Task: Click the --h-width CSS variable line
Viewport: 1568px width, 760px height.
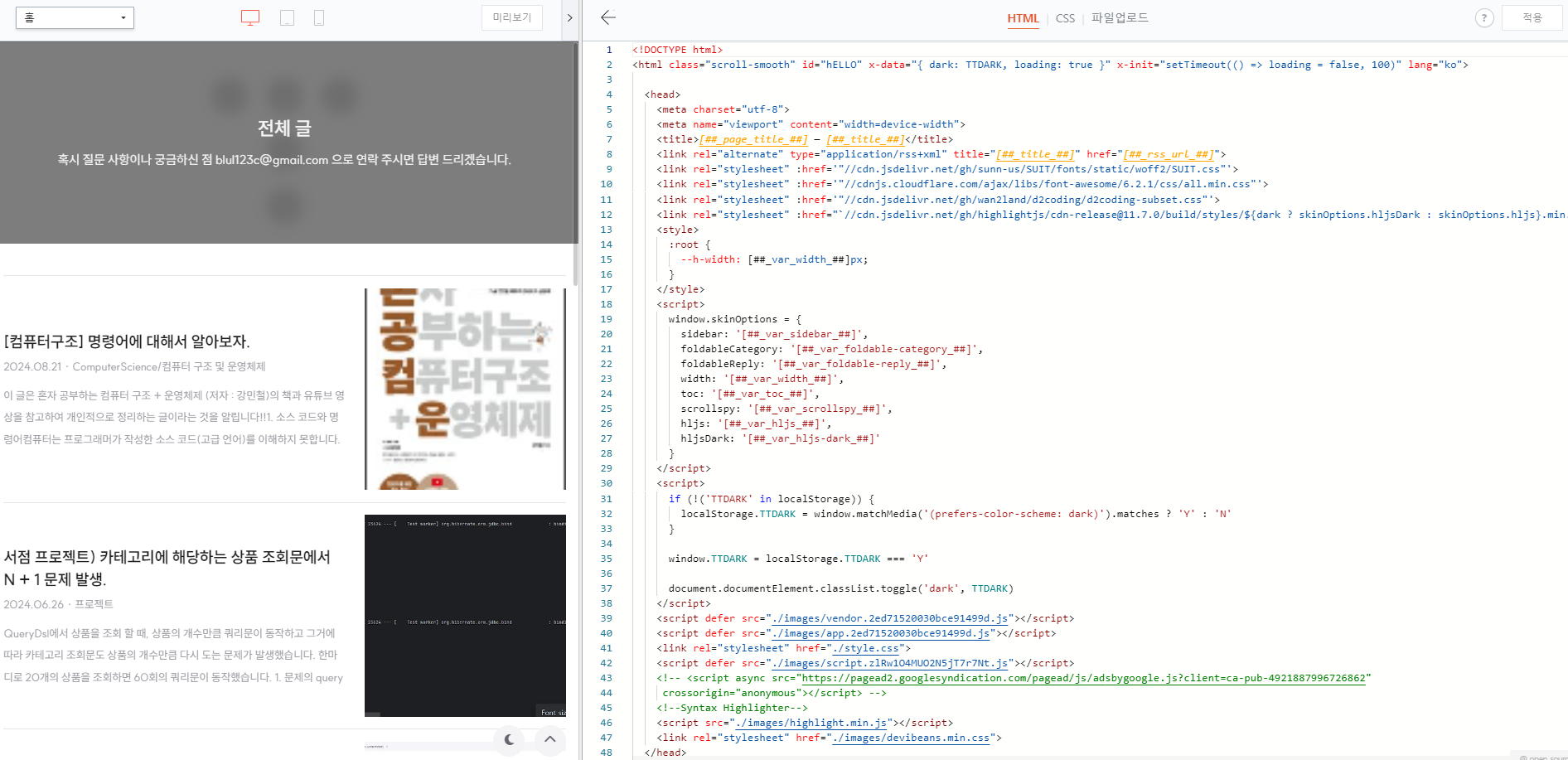Action: point(774,259)
